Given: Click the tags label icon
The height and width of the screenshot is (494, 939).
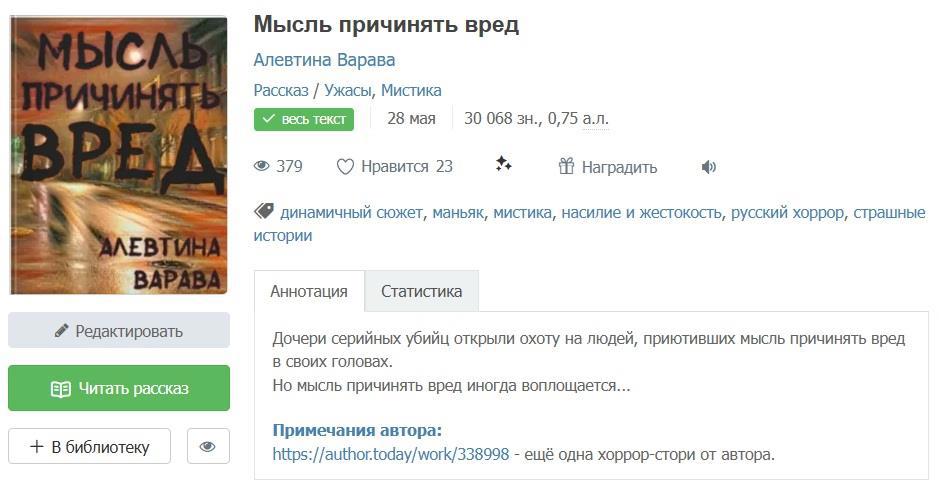Looking at the screenshot, I should tap(264, 212).
